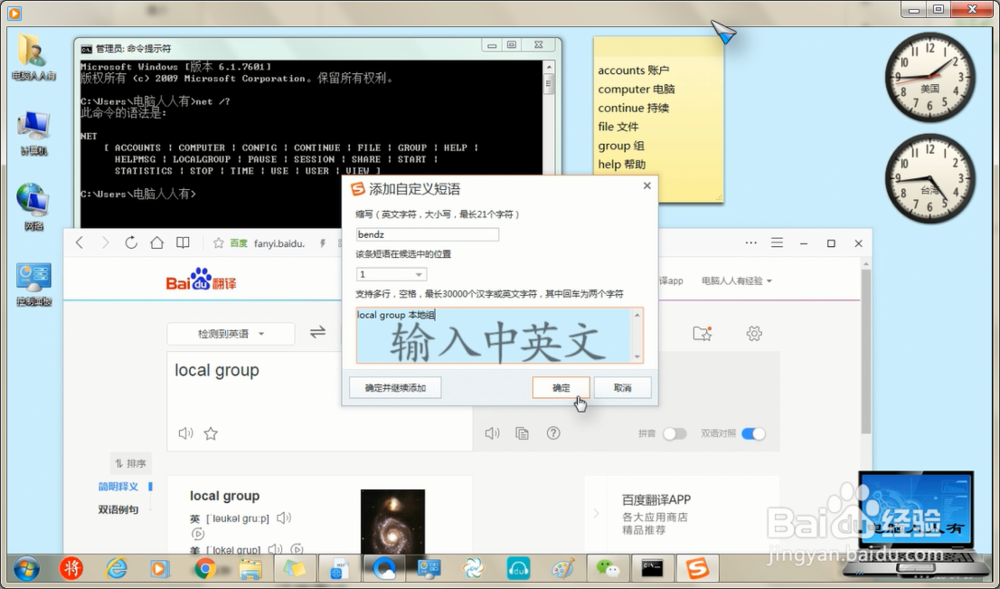
Task: Open browser more options ellipsis
Action: (x=751, y=243)
